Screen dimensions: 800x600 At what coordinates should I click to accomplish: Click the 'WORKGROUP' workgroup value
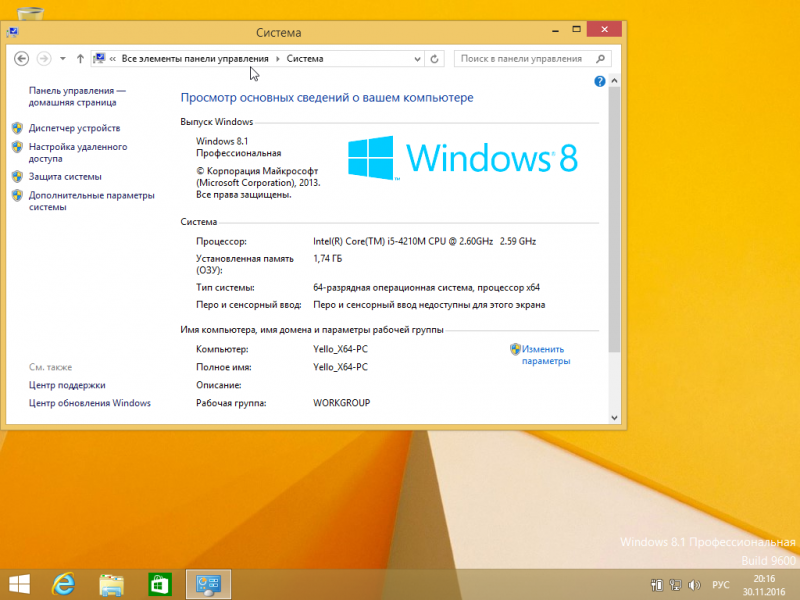341,403
